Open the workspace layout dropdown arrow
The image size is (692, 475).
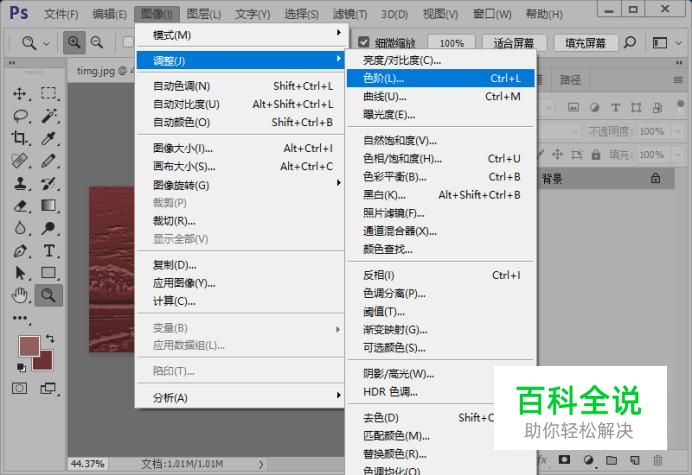678,43
